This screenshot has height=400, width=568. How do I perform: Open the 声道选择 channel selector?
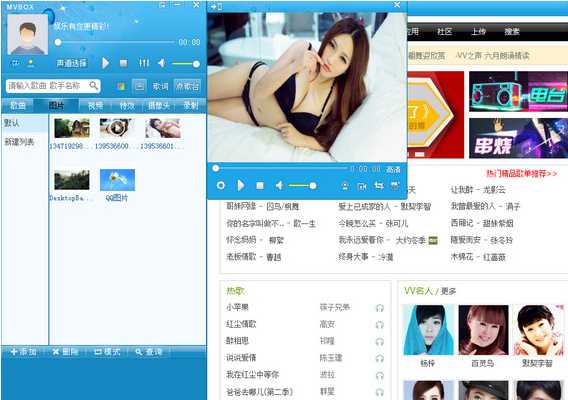coord(71,63)
